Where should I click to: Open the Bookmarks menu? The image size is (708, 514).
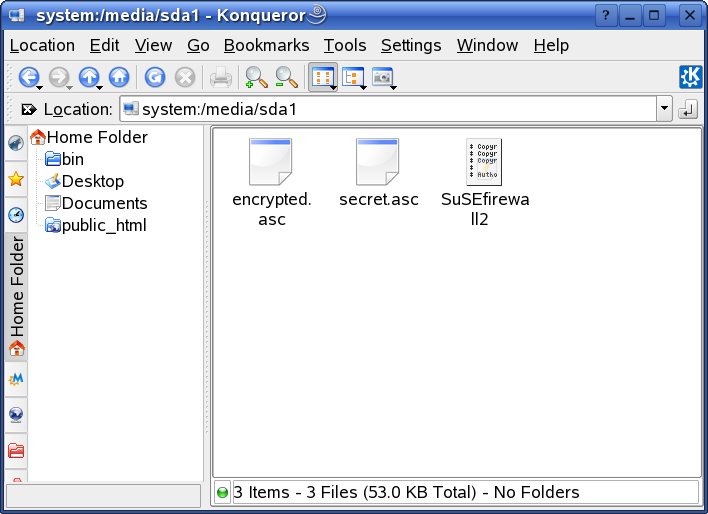[x=266, y=45]
